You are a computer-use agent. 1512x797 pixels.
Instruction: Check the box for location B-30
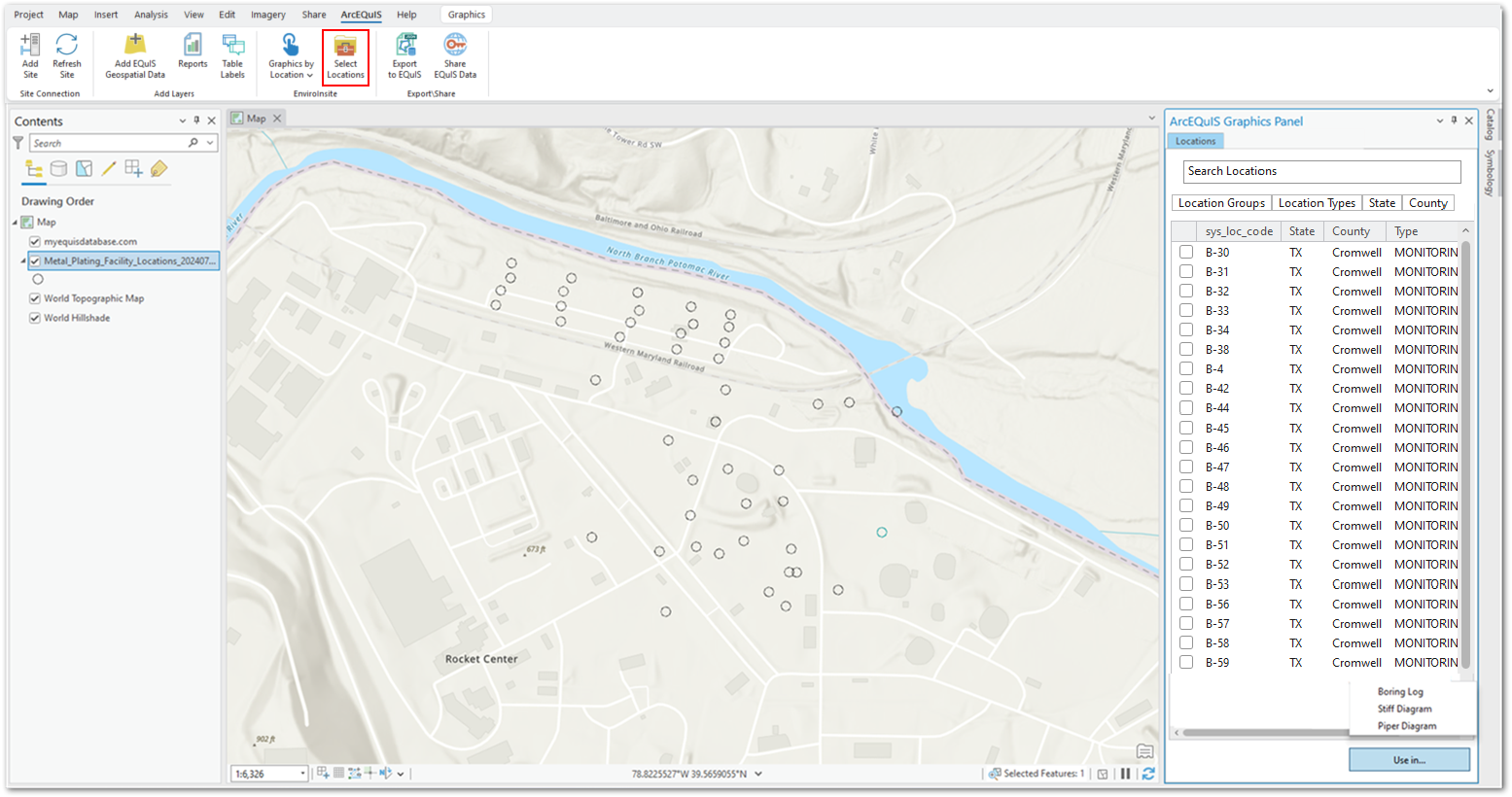click(1186, 252)
